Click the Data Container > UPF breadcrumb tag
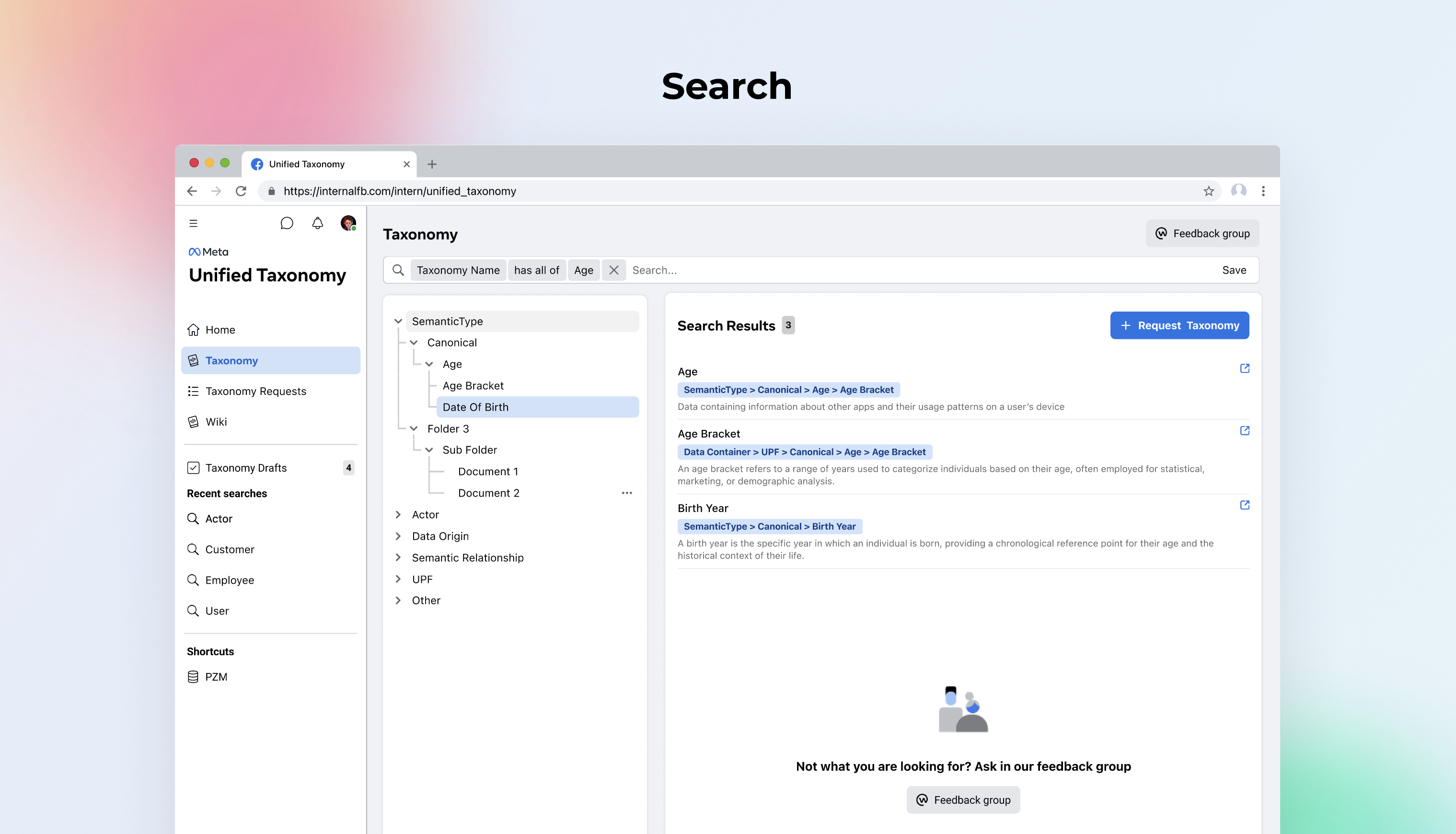 (804, 452)
